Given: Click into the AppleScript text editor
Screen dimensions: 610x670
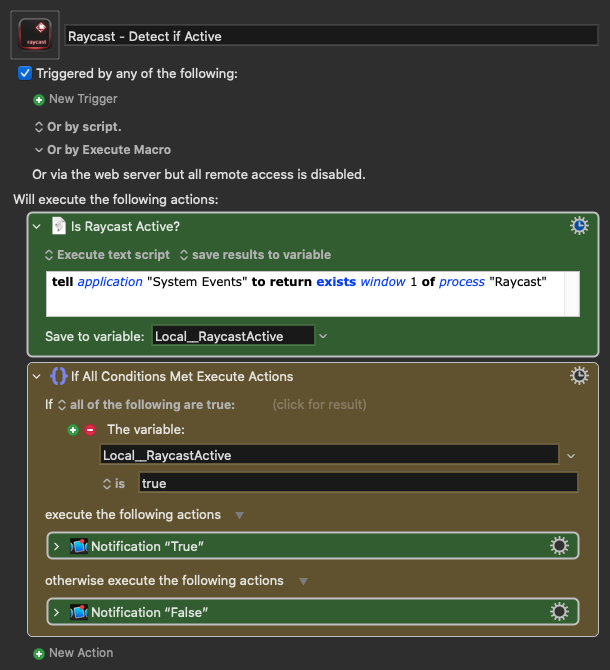Looking at the screenshot, I should 313,294.
